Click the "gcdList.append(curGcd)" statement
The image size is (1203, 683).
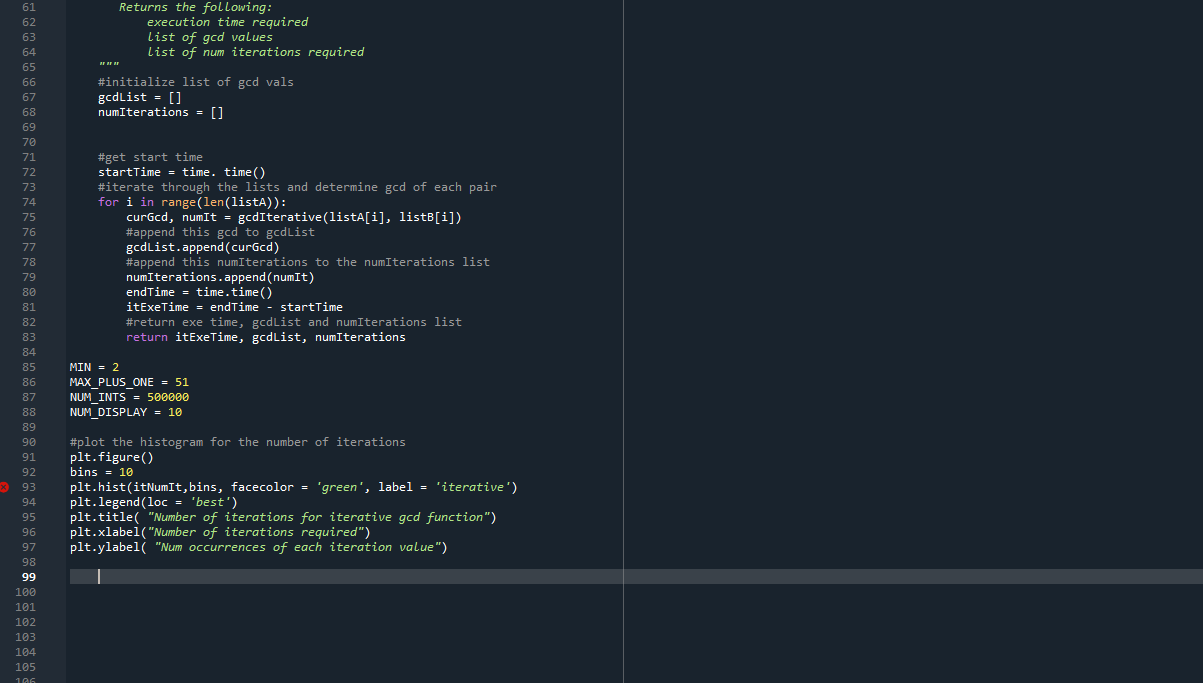tap(203, 247)
